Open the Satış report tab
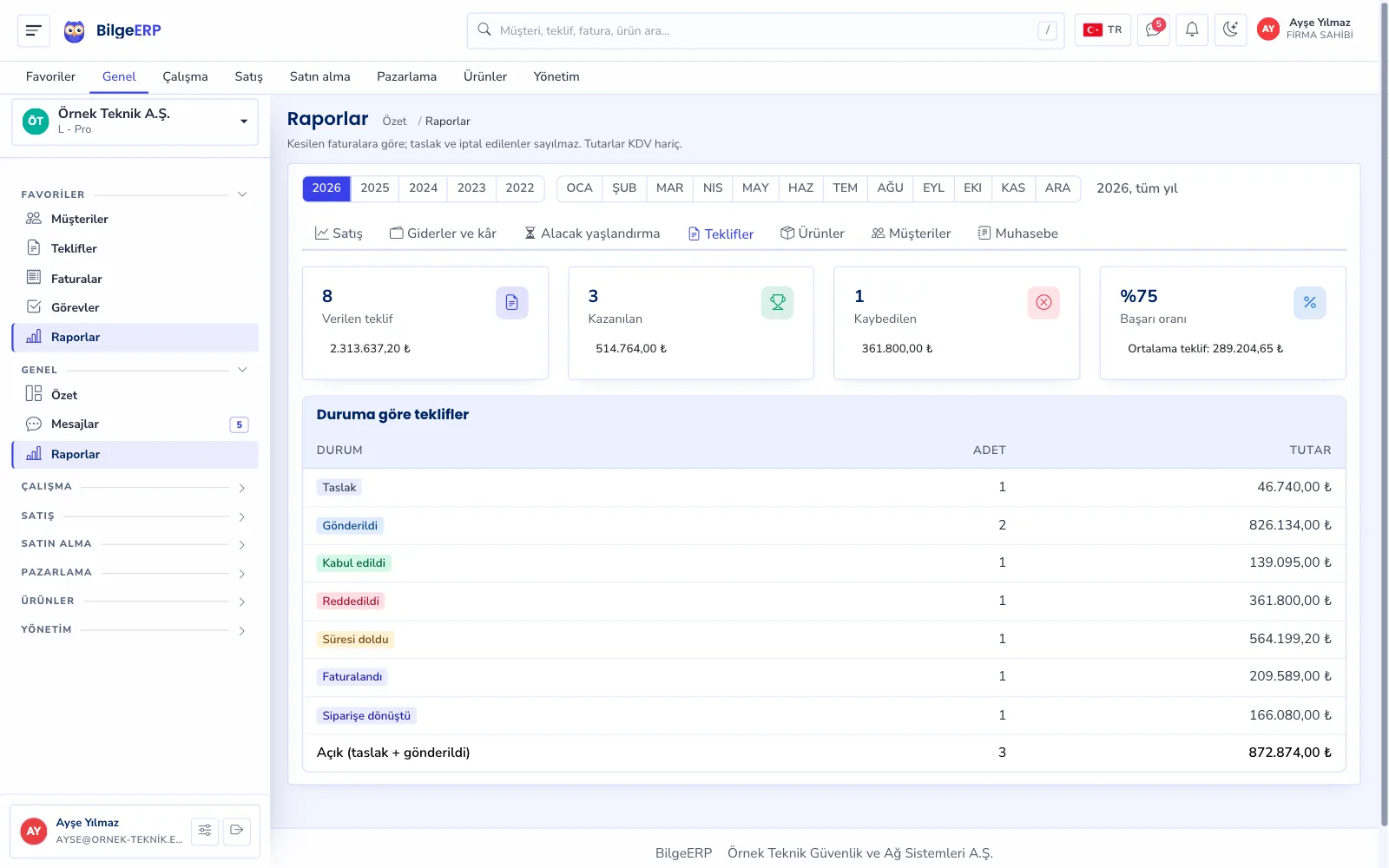Image resolution: width=1389 pixels, height=868 pixels. tap(339, 233)
